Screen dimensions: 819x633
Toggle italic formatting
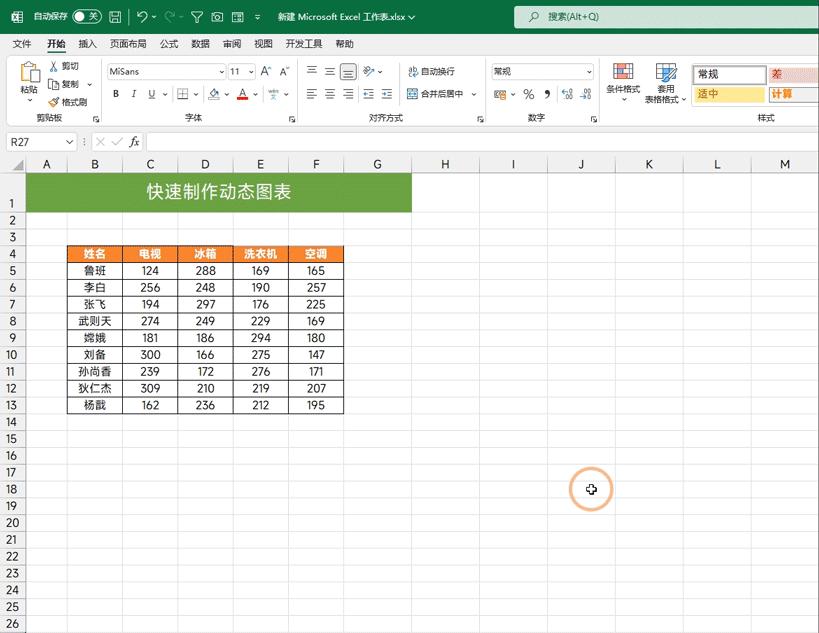tap(134, 92)
